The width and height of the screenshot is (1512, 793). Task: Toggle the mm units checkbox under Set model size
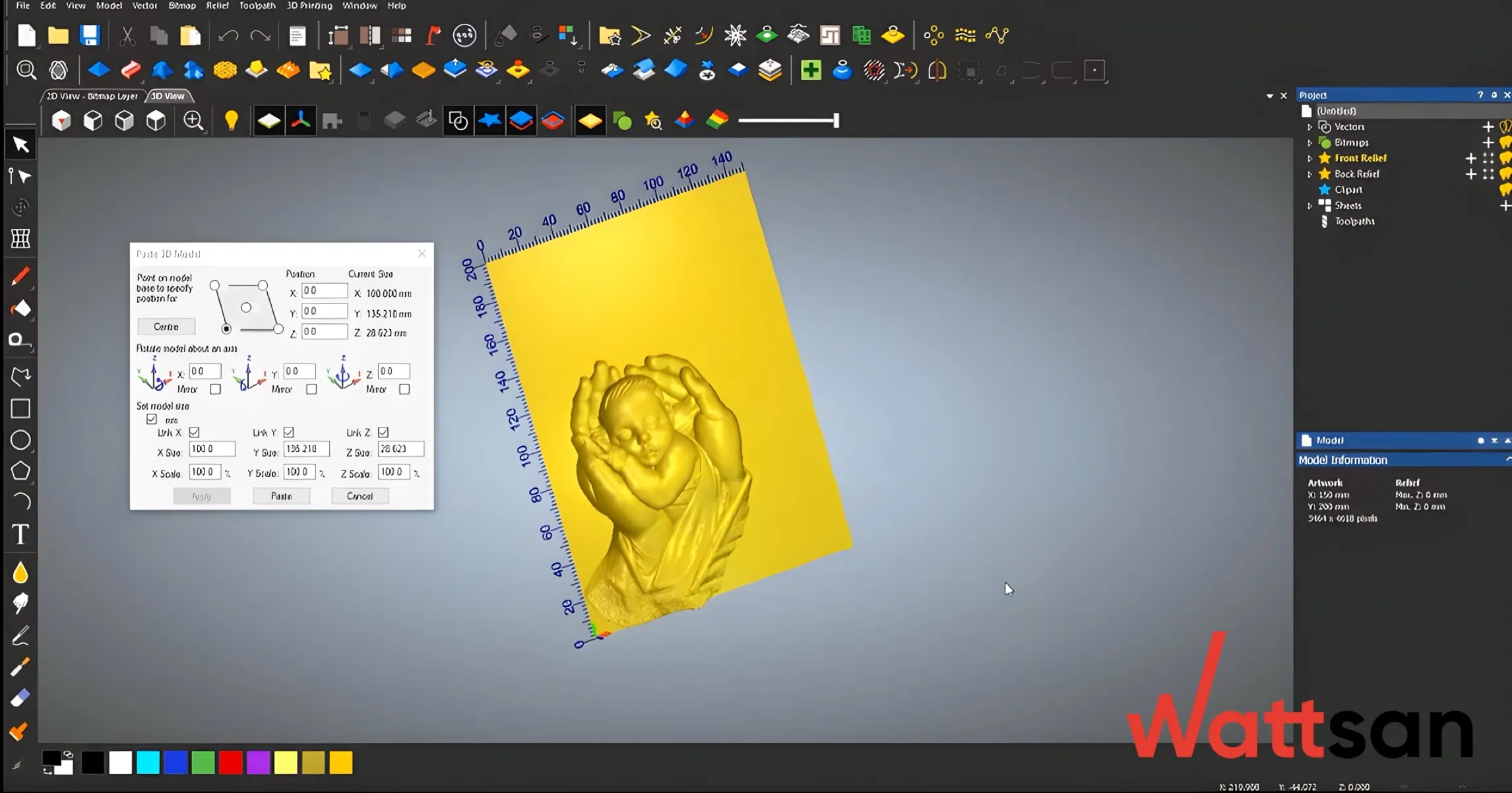pyautogui.click(x=152, y=419)
